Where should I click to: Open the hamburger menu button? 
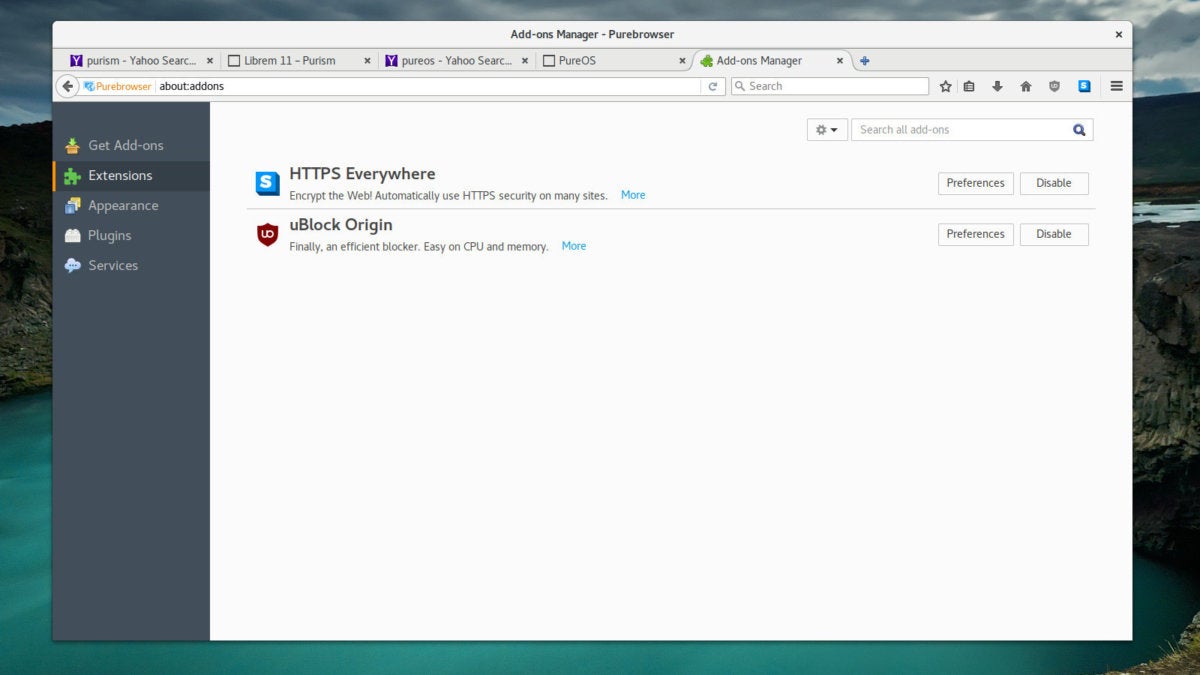tap(1116, 86)
